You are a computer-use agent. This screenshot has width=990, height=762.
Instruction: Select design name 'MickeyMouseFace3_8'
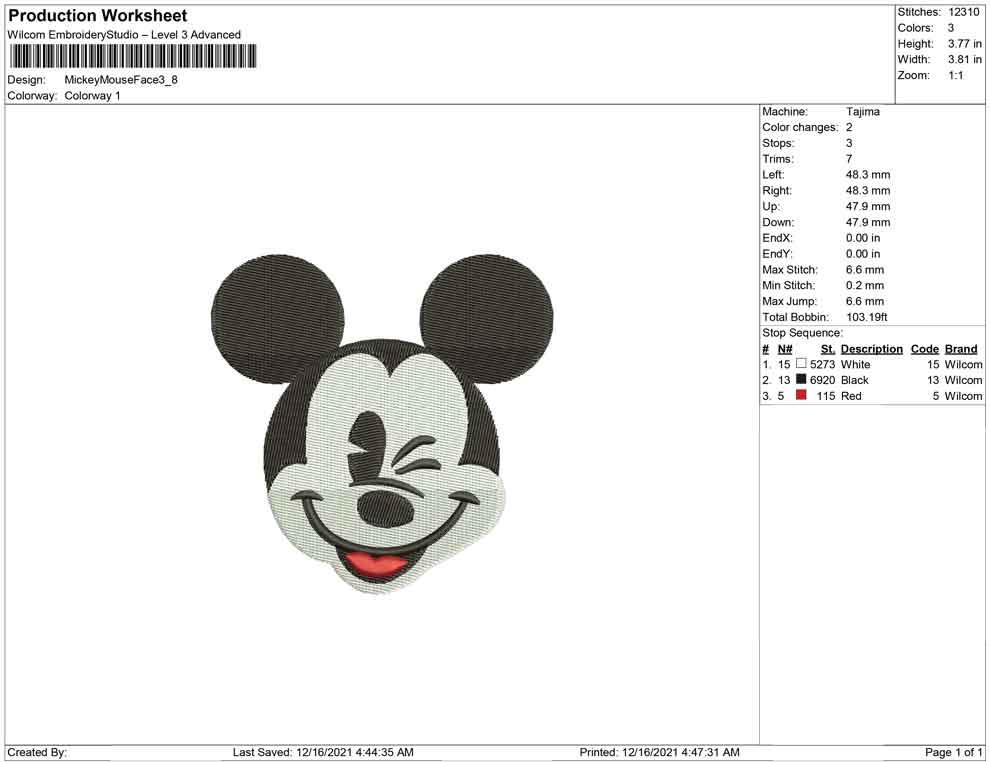[121, 80]
